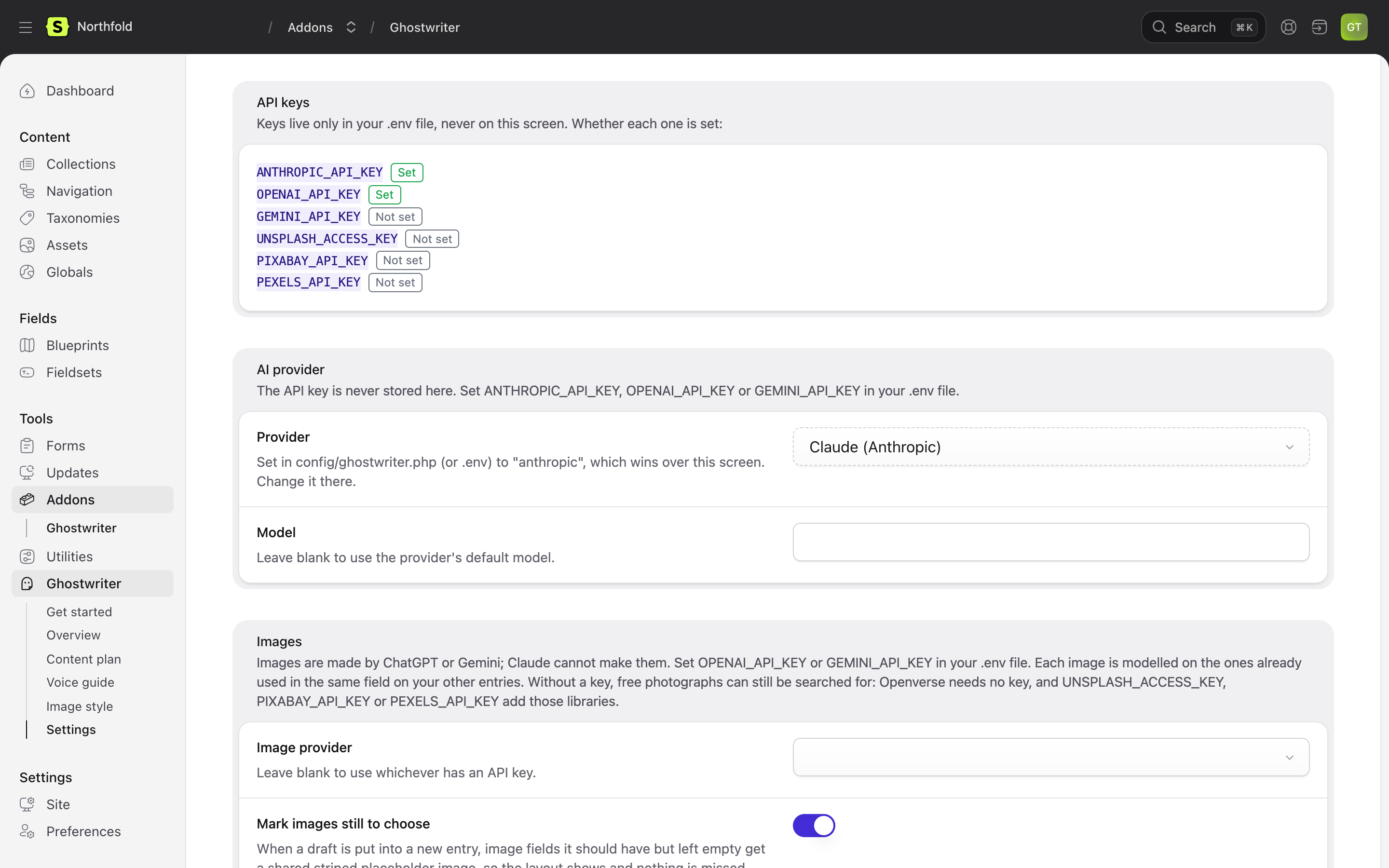Open the Addons item in the sidebar
1389x868 pixels.
[93, 500]
